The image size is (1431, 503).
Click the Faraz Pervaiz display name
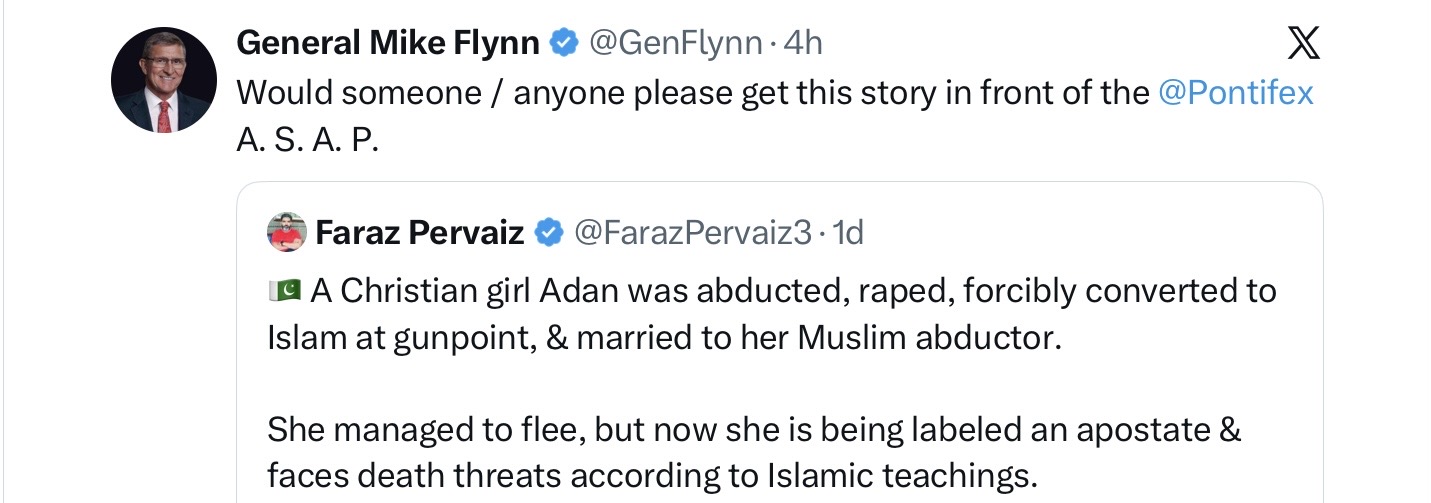point(420,233)
